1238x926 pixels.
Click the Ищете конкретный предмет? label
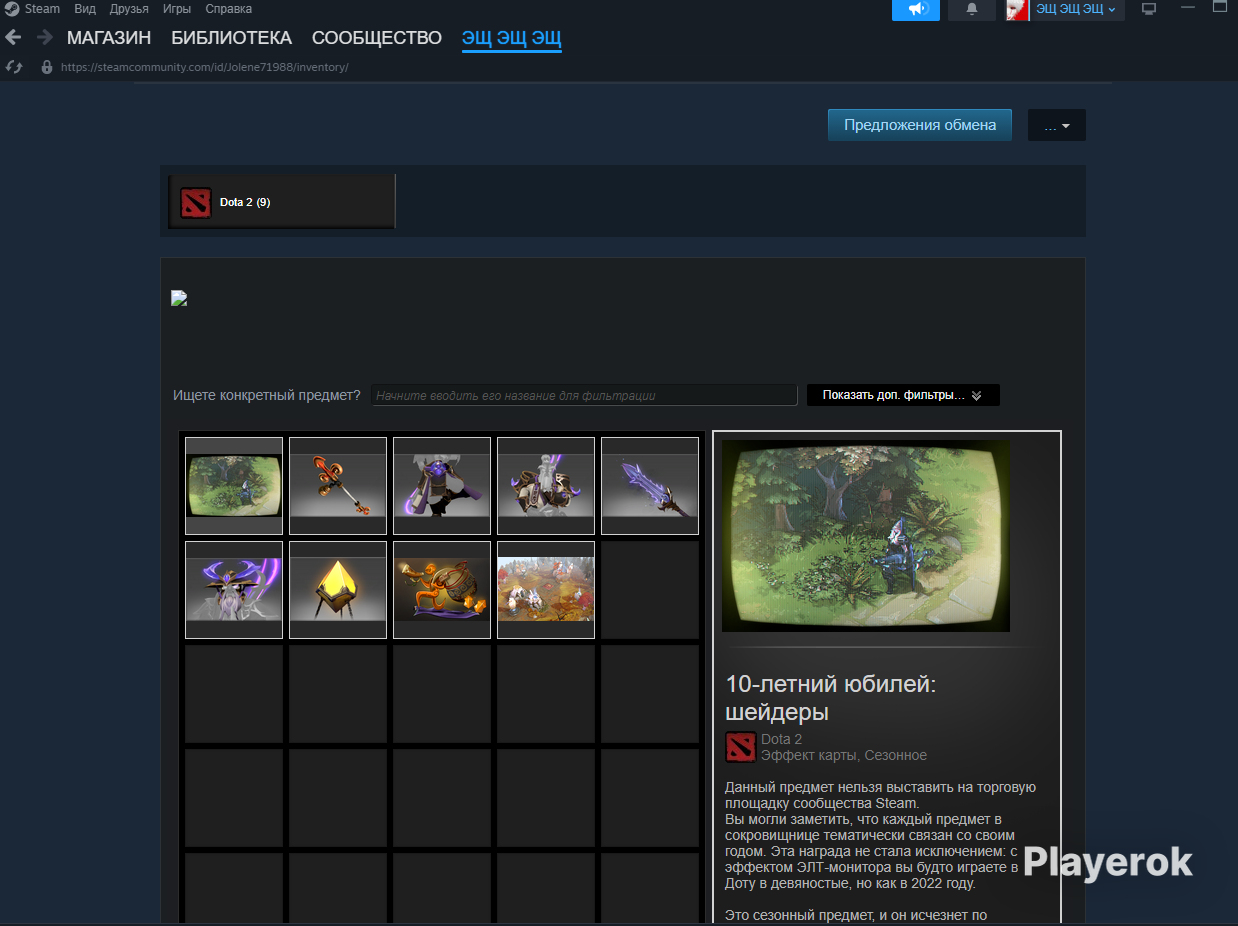point(267,395)
